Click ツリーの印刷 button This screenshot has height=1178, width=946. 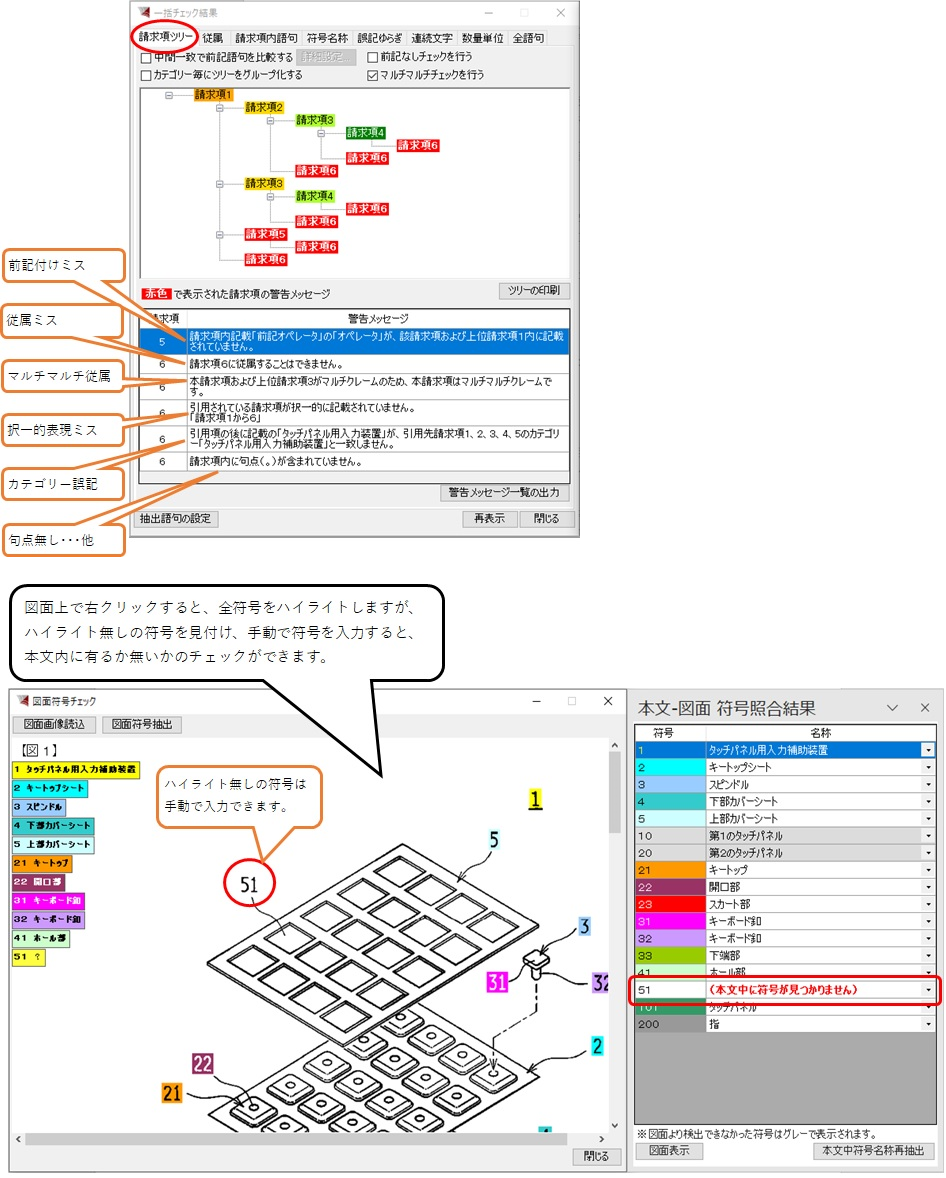534,291
